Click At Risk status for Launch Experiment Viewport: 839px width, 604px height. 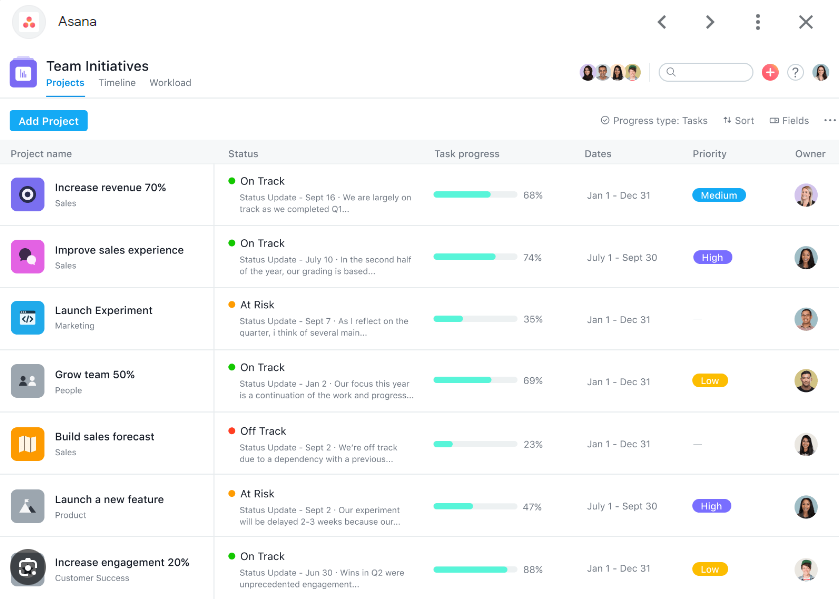[x=257, y=305]
